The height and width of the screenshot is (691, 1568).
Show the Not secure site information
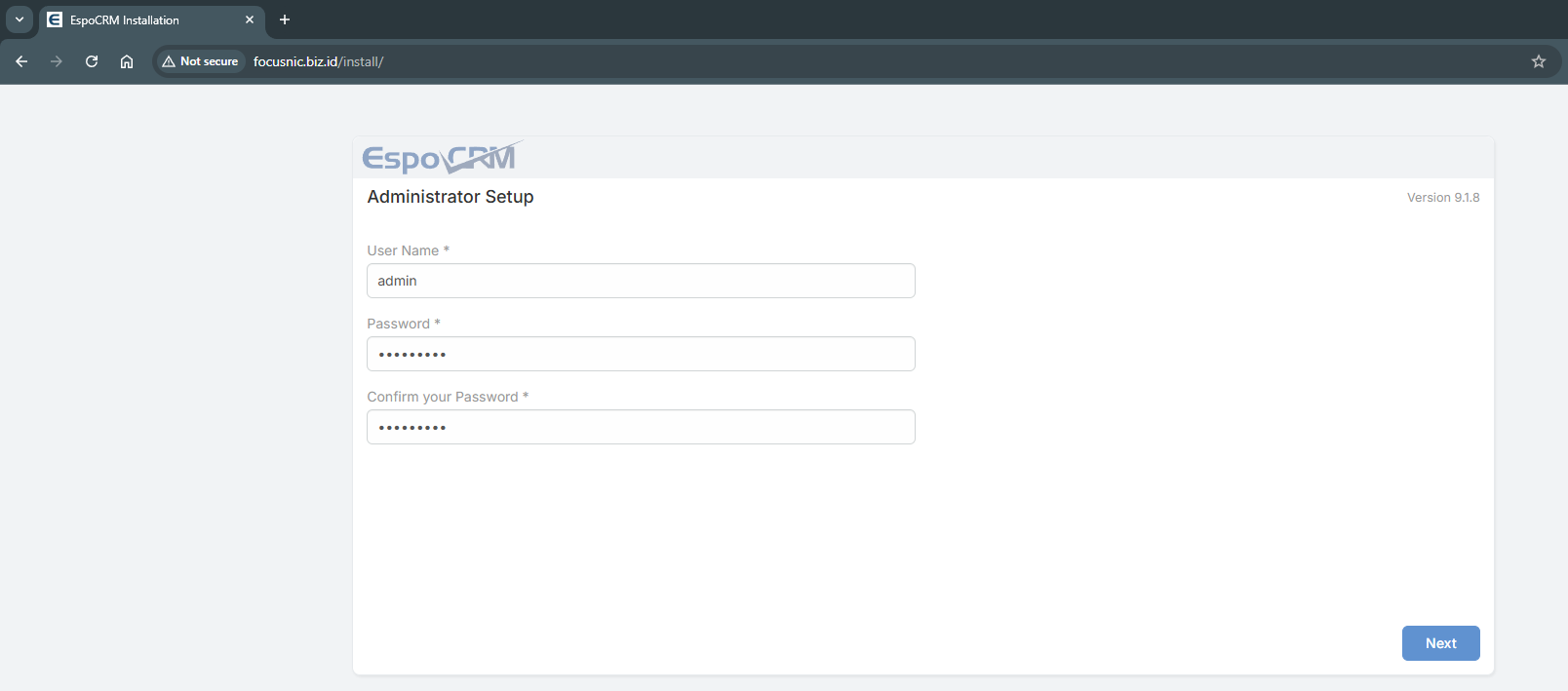tap(208, 61)
